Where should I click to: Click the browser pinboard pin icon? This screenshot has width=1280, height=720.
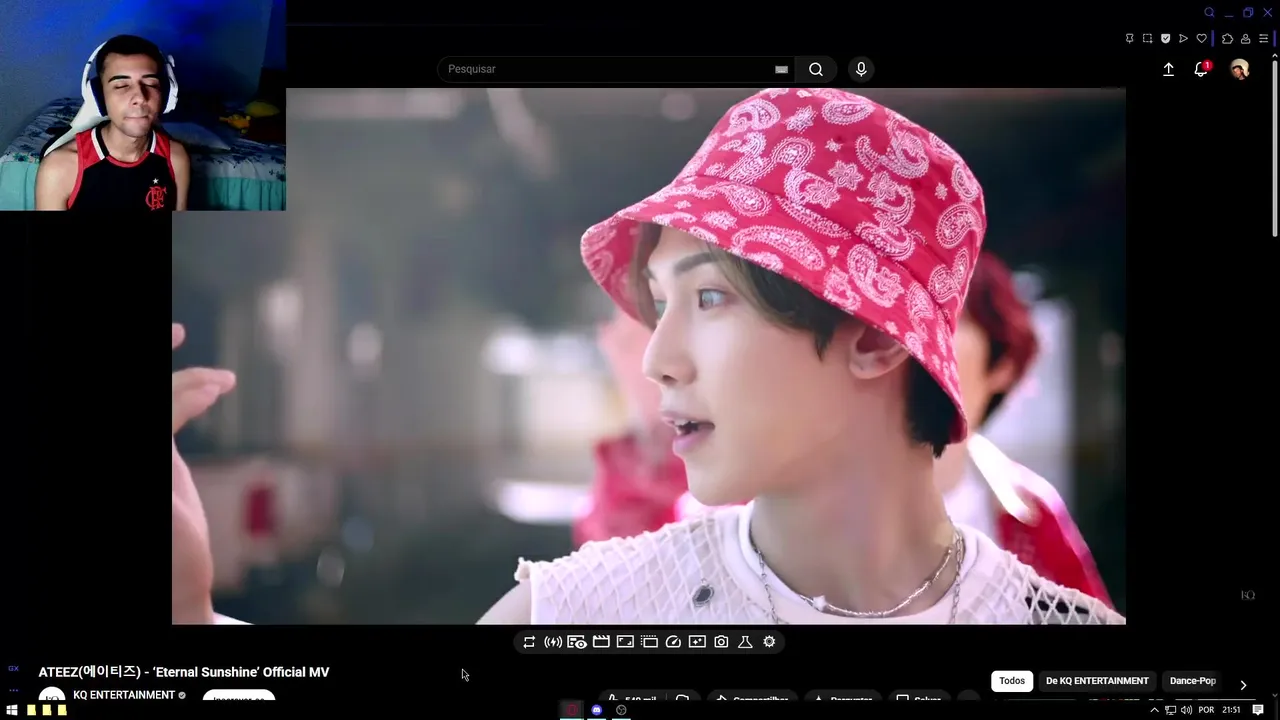point(1129,39)
